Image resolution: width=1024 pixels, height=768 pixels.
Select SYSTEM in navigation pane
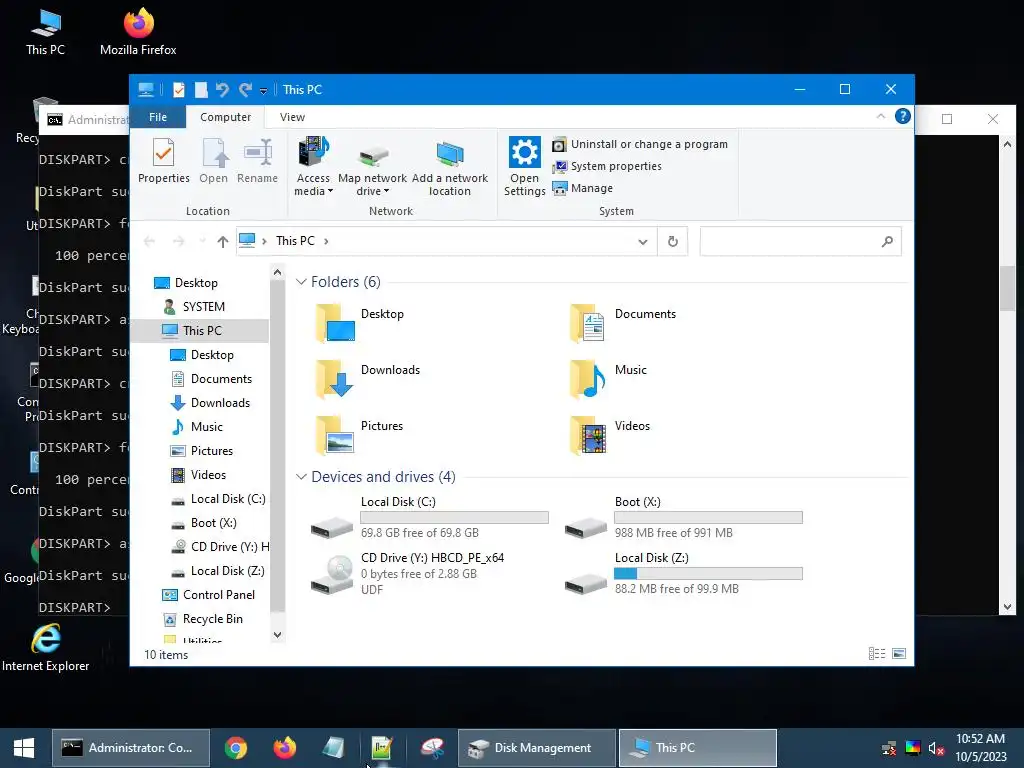(x=203, y=307)
